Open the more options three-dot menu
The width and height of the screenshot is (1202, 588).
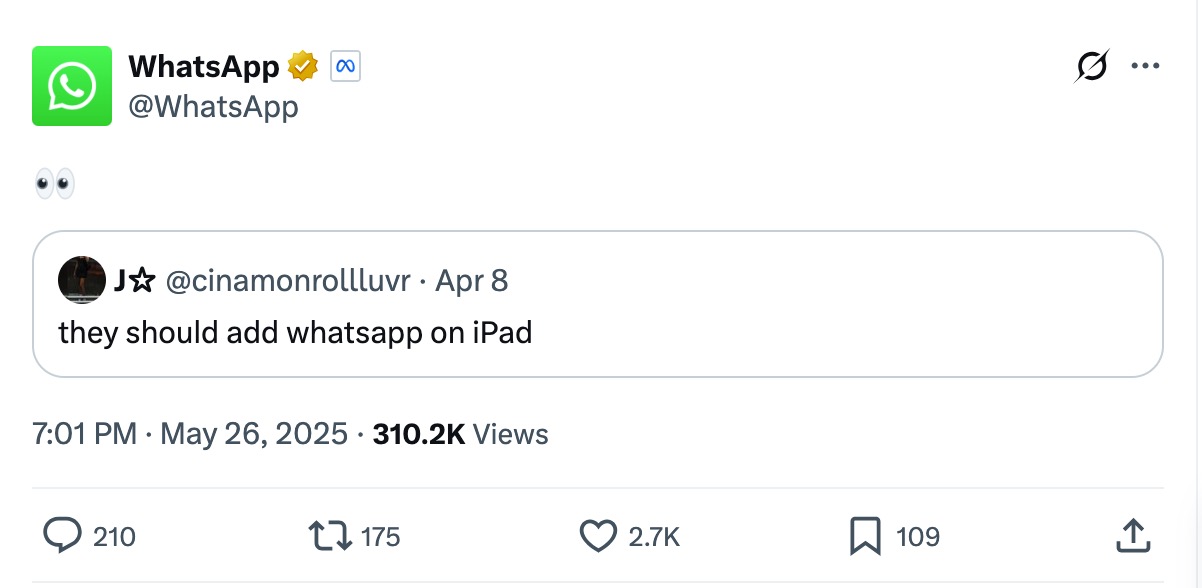tap(1147, 65)
